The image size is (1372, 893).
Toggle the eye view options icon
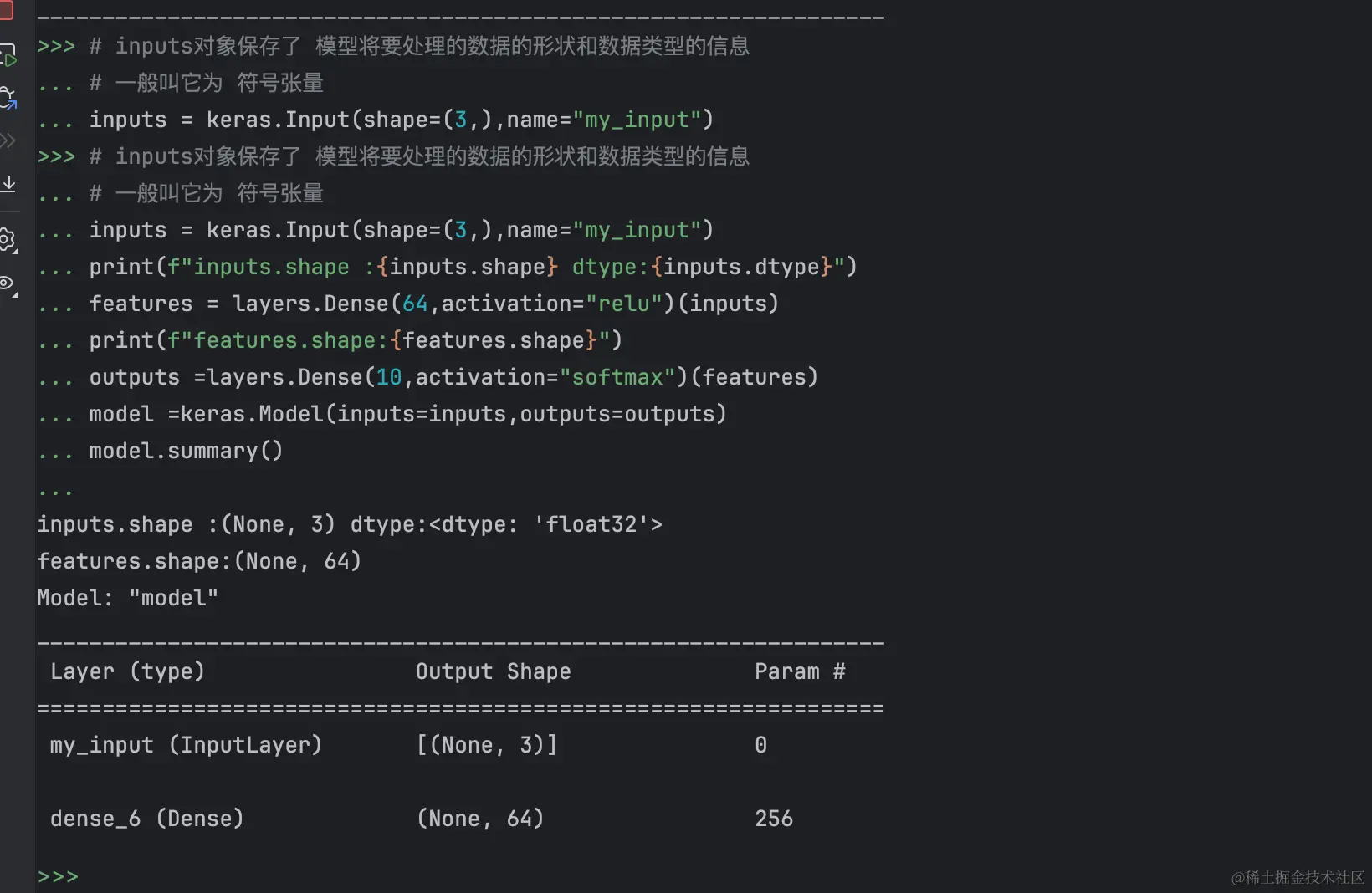(8, 283)
